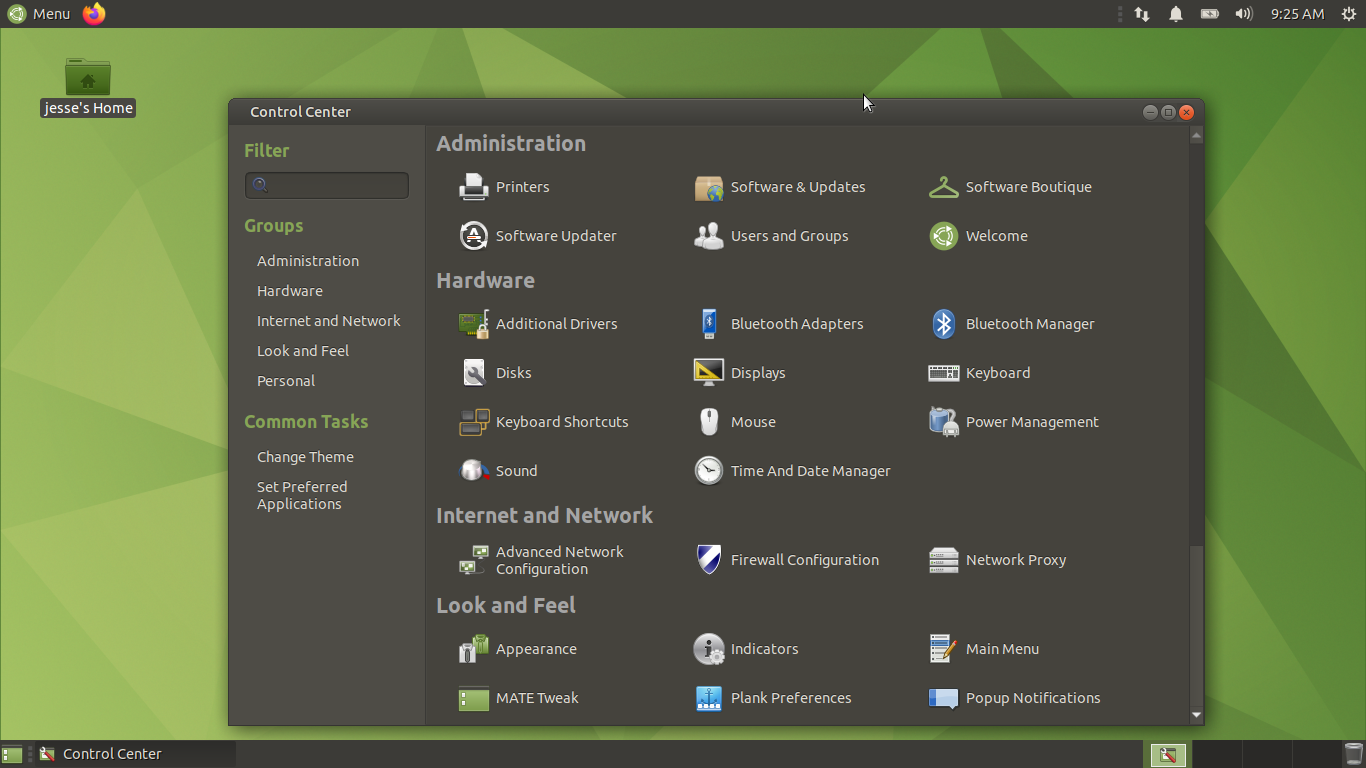This screenshot has height=768, width=1366.
Task: Open the Power Management icon
Action: [x=944, y=422]
